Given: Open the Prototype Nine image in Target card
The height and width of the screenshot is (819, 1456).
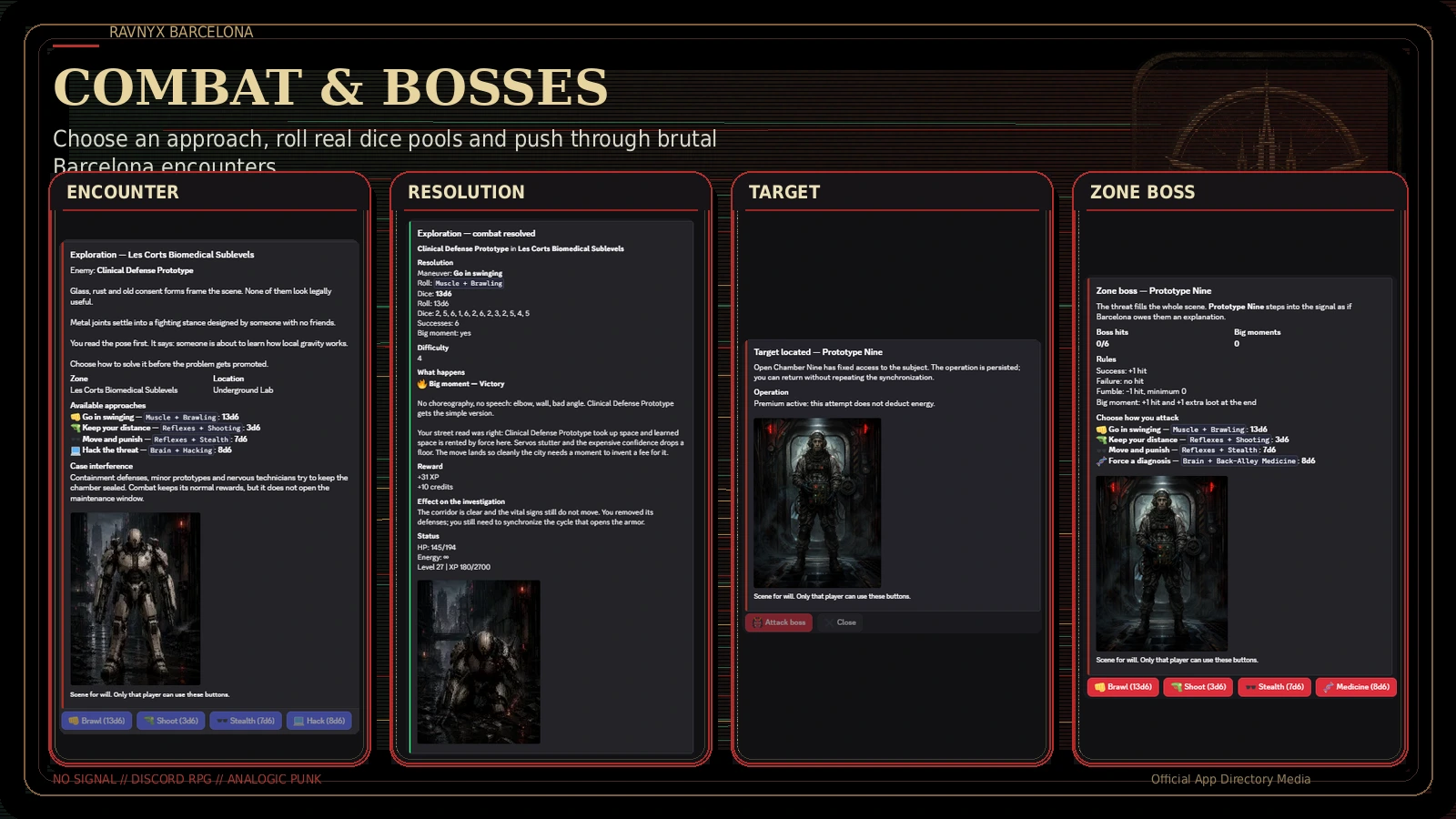Looking at the screenshot, I should [817, 502].
